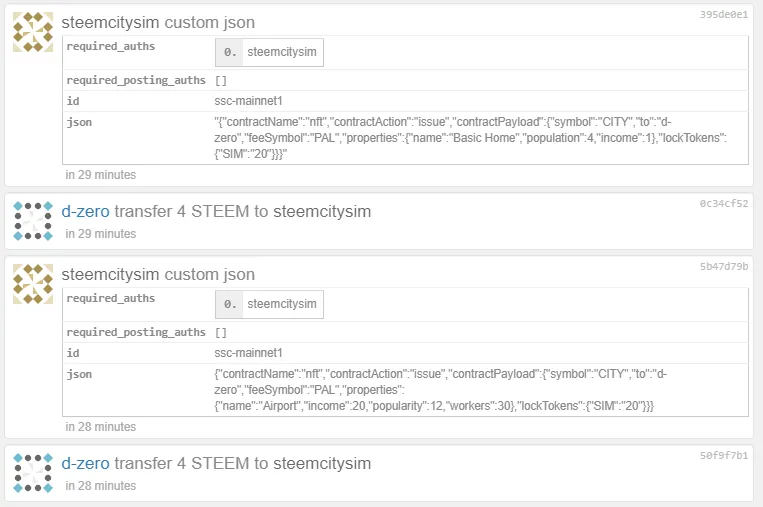Image resolution: width=763 pixels, height=507 pixels.
Task: Select the steemcitysim required_auths entry in the first operation
Action: [270, 52]
